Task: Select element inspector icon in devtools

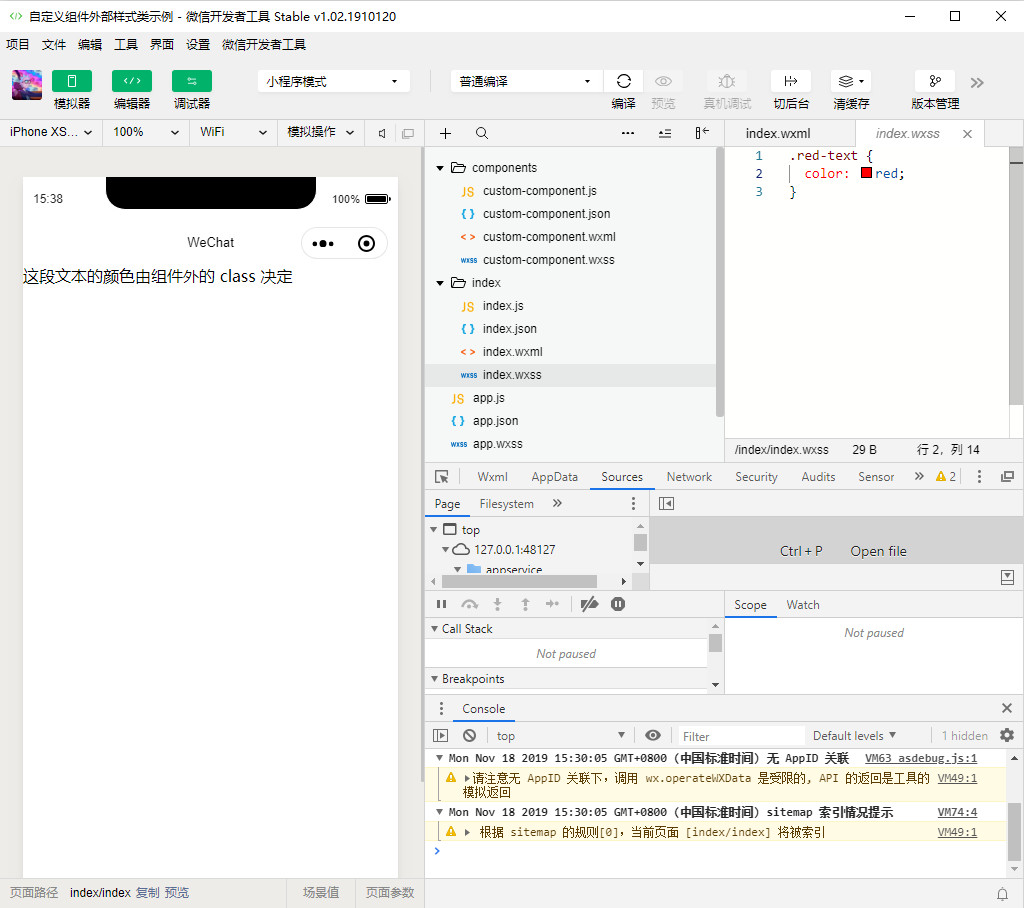Action: (x=442, y=477)
